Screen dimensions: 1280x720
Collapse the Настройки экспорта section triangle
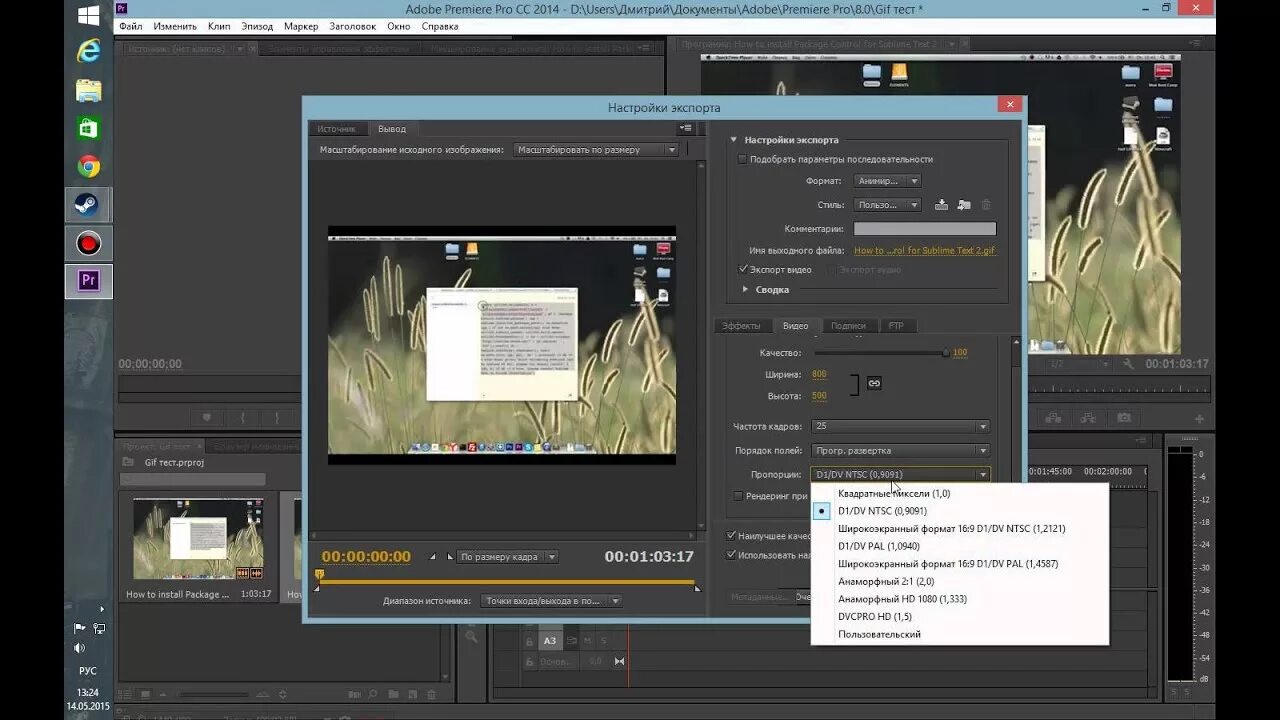tap(733, 140)
